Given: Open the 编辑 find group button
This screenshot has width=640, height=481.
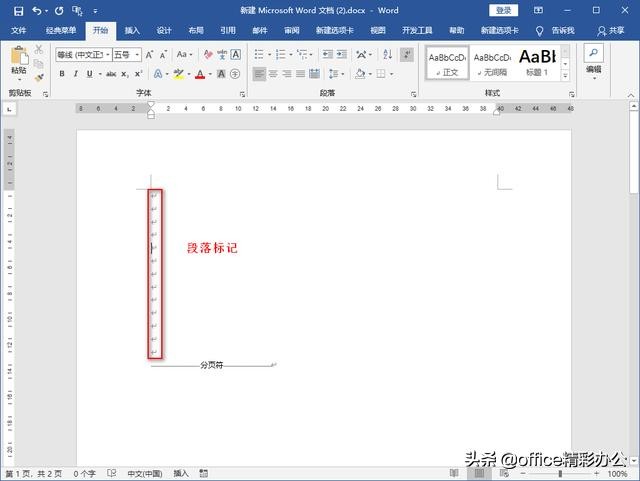Looking at the screenshot, I should (593, 62).
